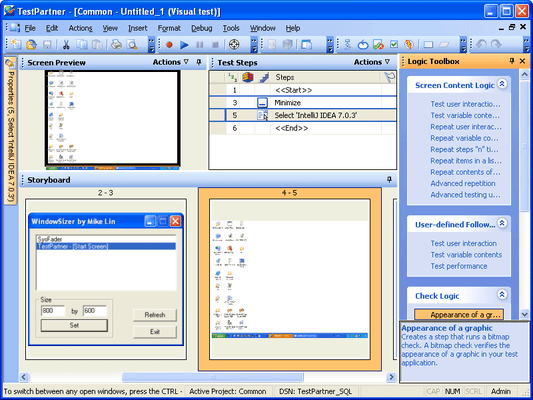Viewport: 533px width, 400px height.
Task: Click the Cut scissors icon
Action: (66, 45)
